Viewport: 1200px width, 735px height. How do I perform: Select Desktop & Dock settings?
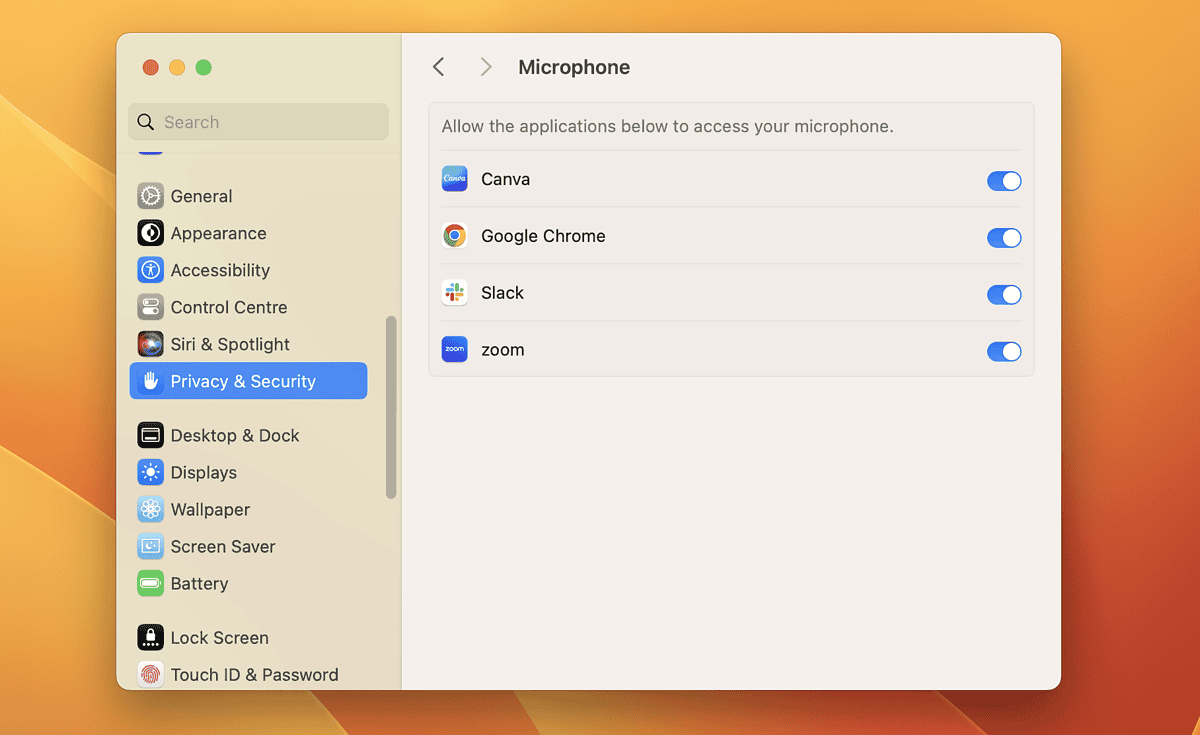click(235, 435)
